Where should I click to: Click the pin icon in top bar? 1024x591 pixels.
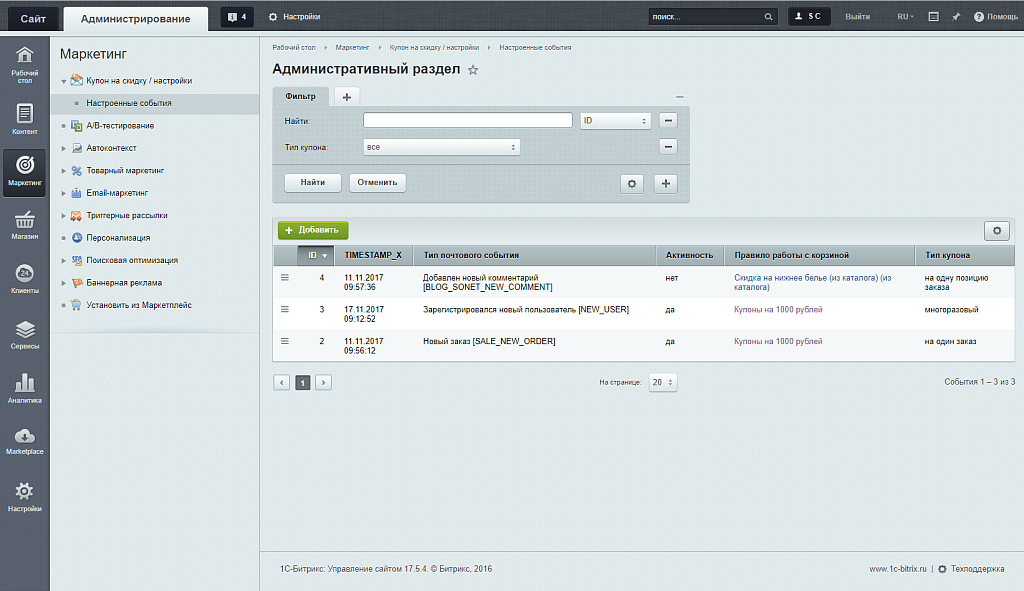(x=956, y=17)
